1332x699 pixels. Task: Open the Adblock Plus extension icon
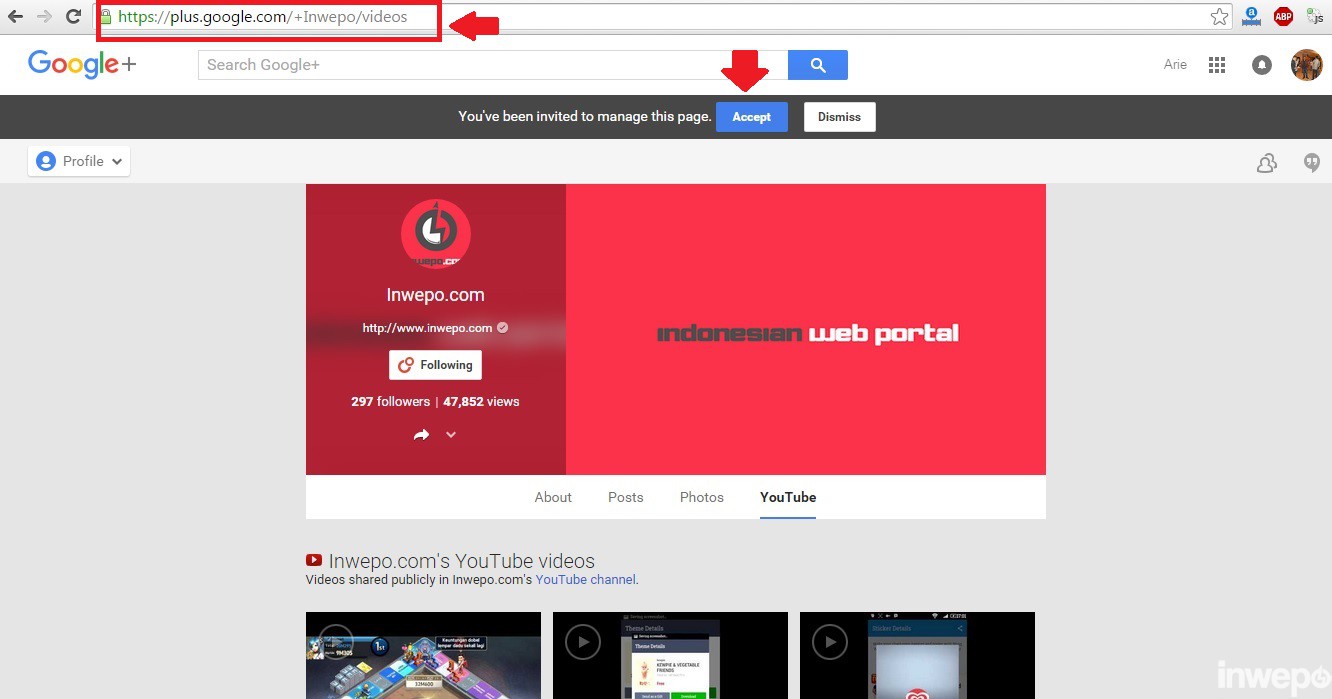point(1283,16)
